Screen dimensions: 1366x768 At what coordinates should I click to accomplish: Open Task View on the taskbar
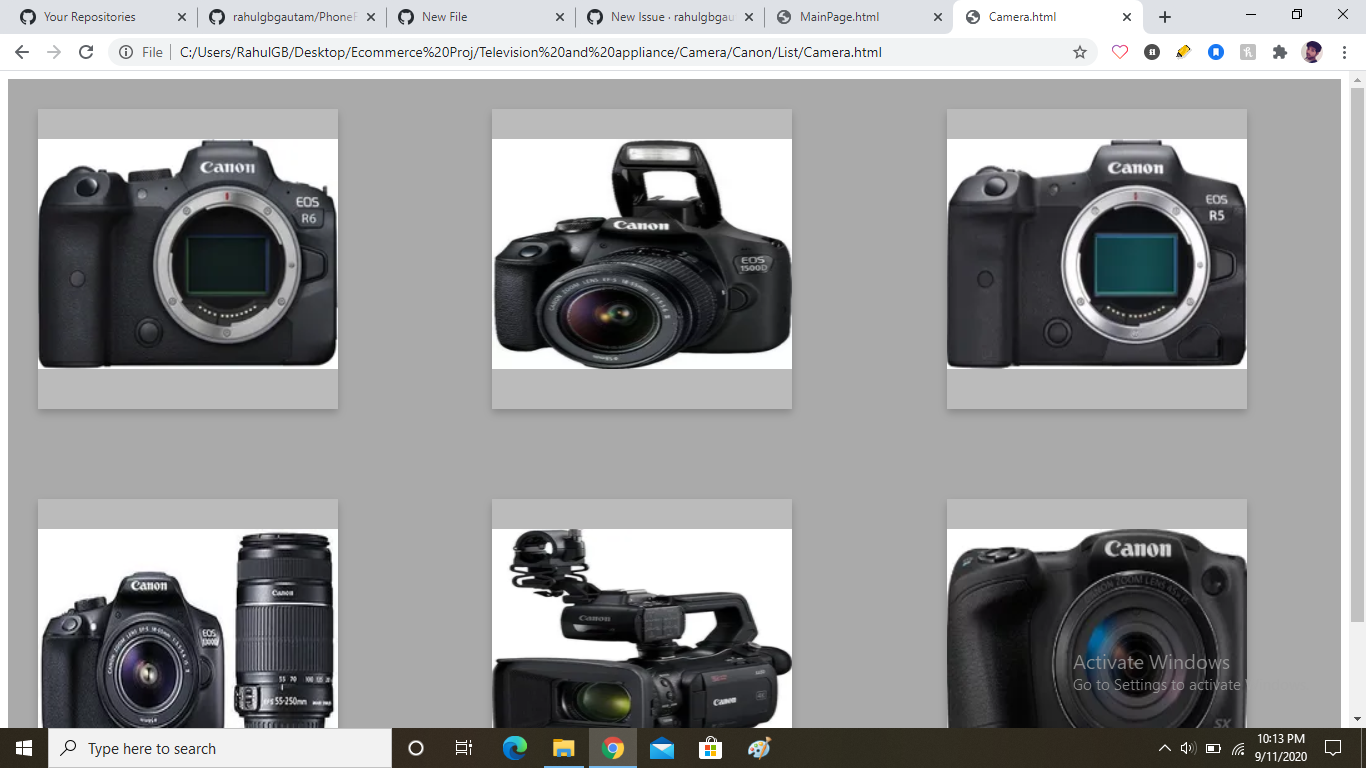click(464, 748)
